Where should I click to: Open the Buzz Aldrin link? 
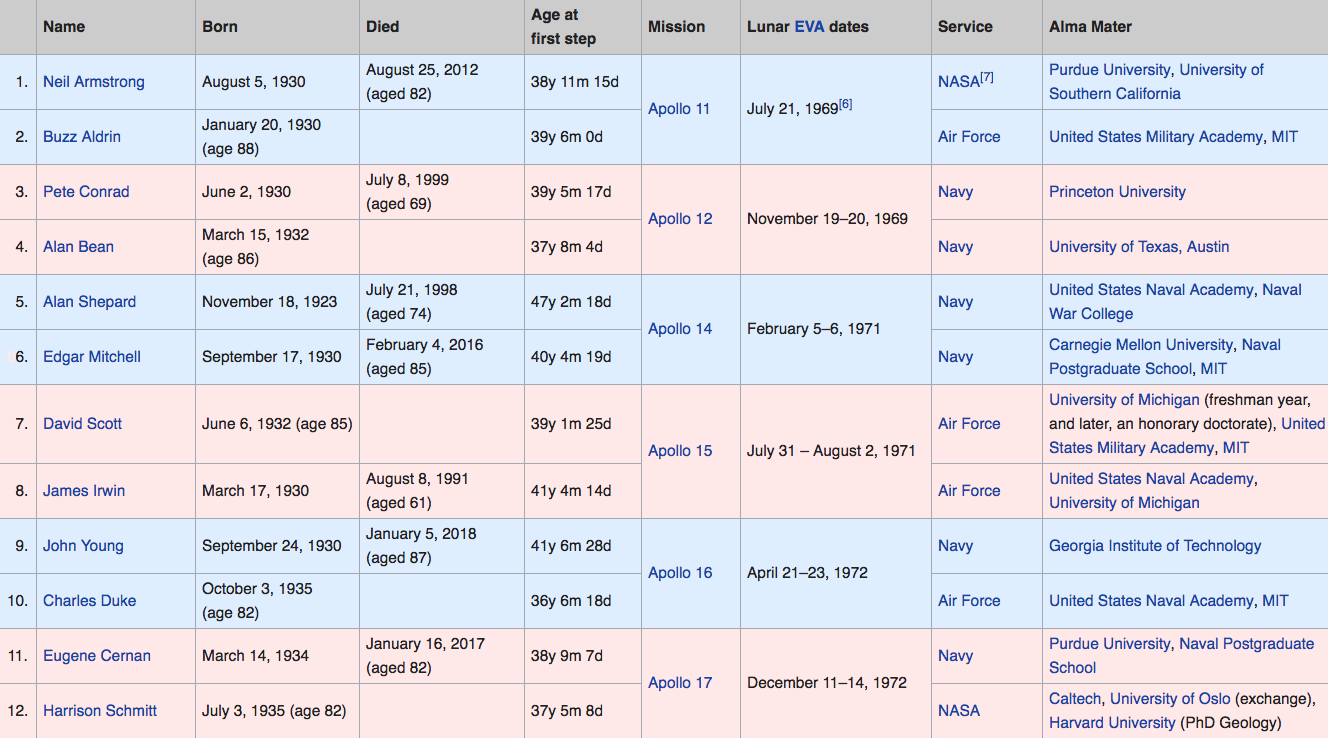(x=82, y=137)
